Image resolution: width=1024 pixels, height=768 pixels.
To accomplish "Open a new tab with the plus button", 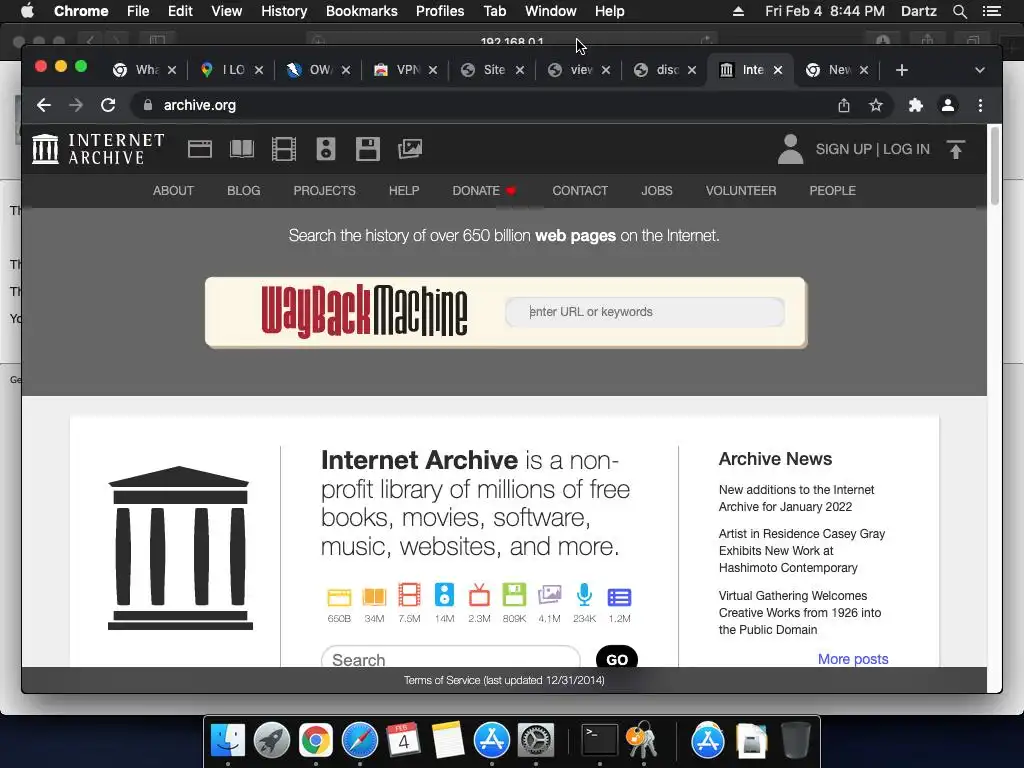I will coord(902,70).
